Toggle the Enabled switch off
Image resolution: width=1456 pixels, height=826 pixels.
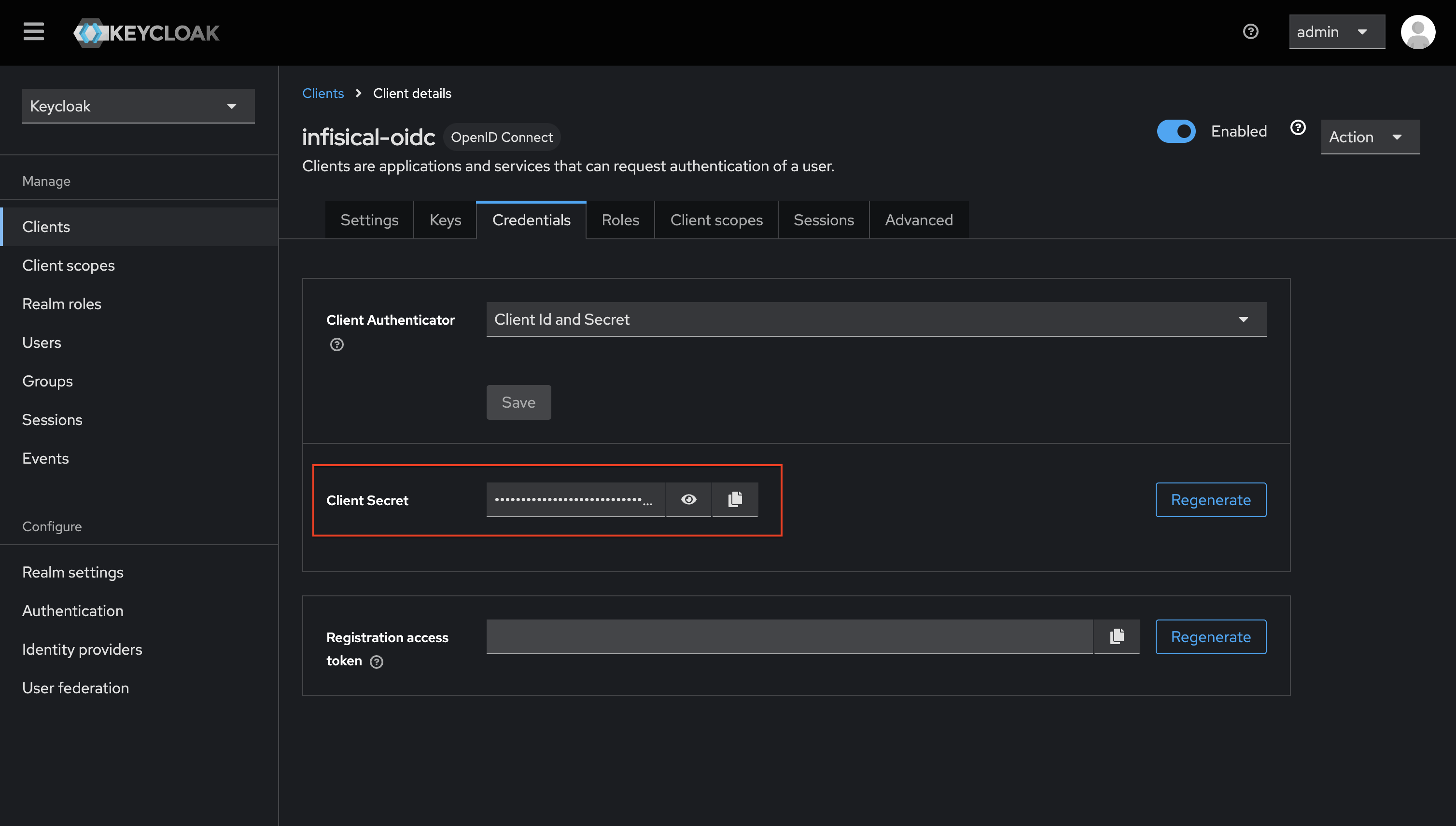tap(1176, 131)
